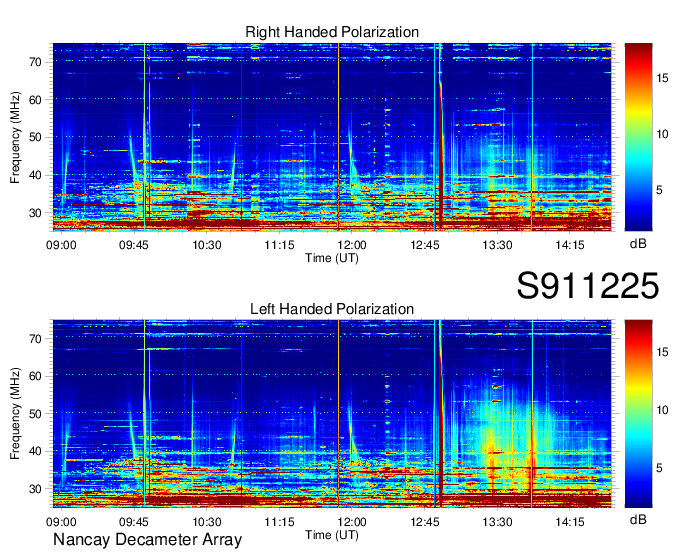Click Time (UT) label under Left Handed plot
The height and width of the screenshot is (552, 680).
pos(332,535)
